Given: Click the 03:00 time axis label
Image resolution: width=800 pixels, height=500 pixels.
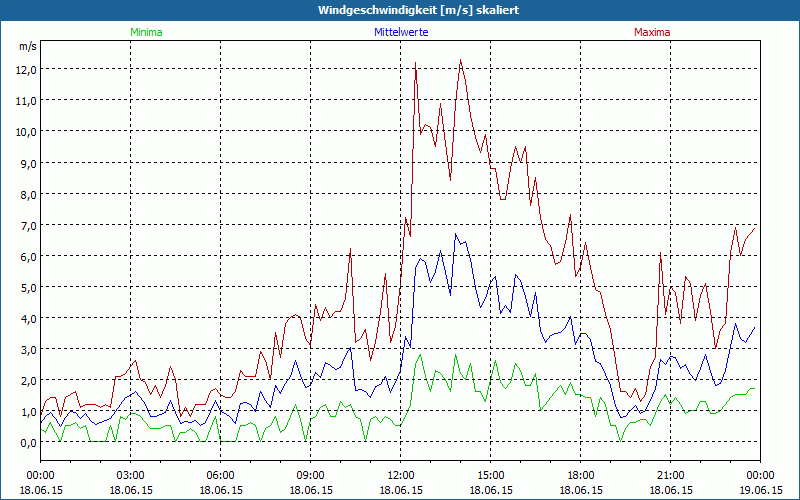Looking at the screenshot, I should pos(131,476).
